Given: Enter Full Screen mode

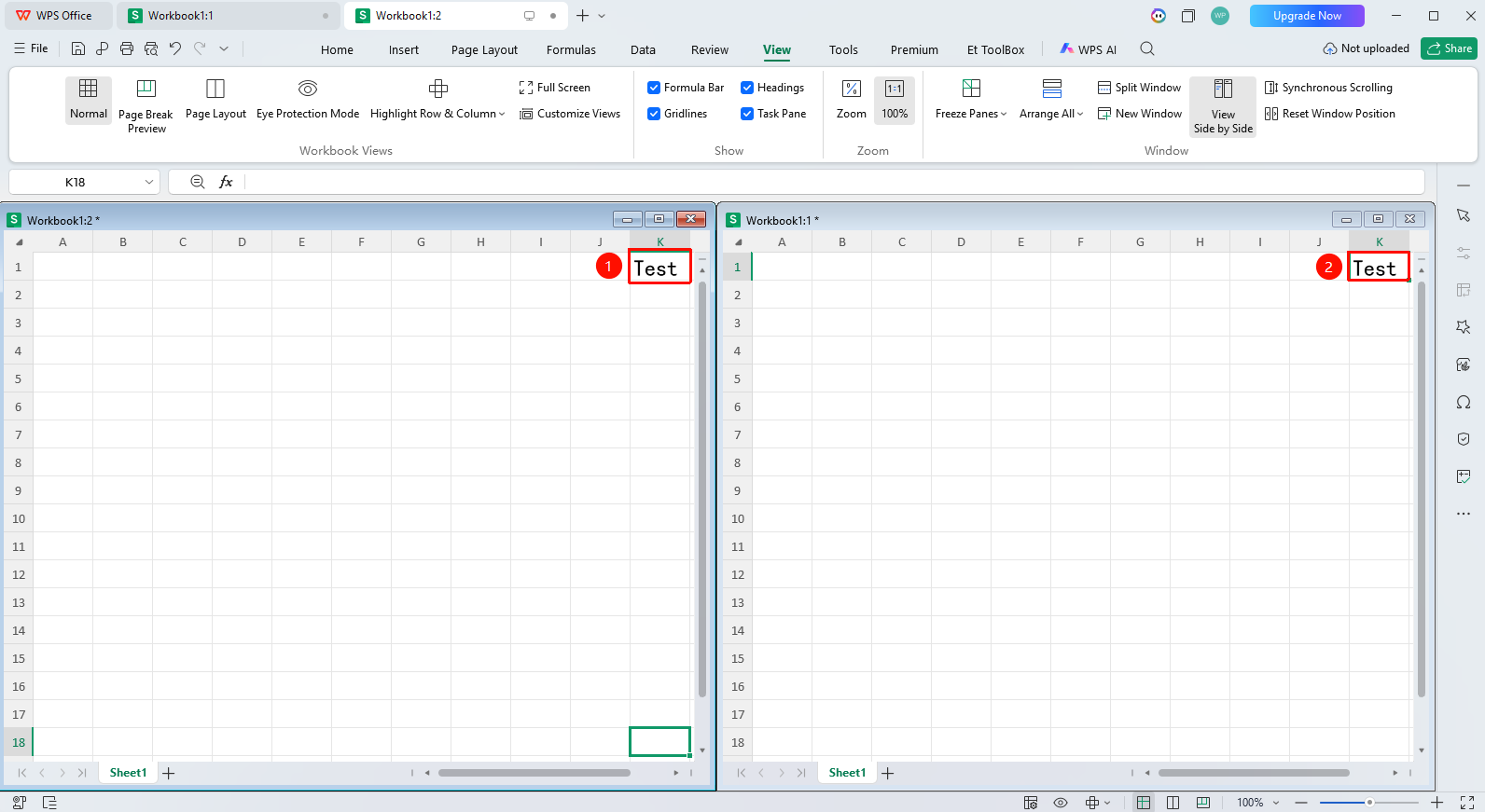Looking at the screenshot, I should pyautogui.click(x=555, y=88).
